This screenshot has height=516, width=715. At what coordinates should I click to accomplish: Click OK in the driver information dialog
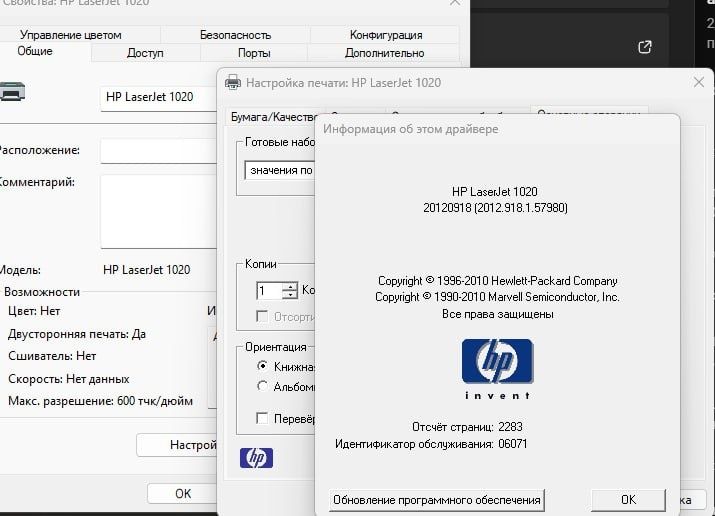[x=628, y=500]
